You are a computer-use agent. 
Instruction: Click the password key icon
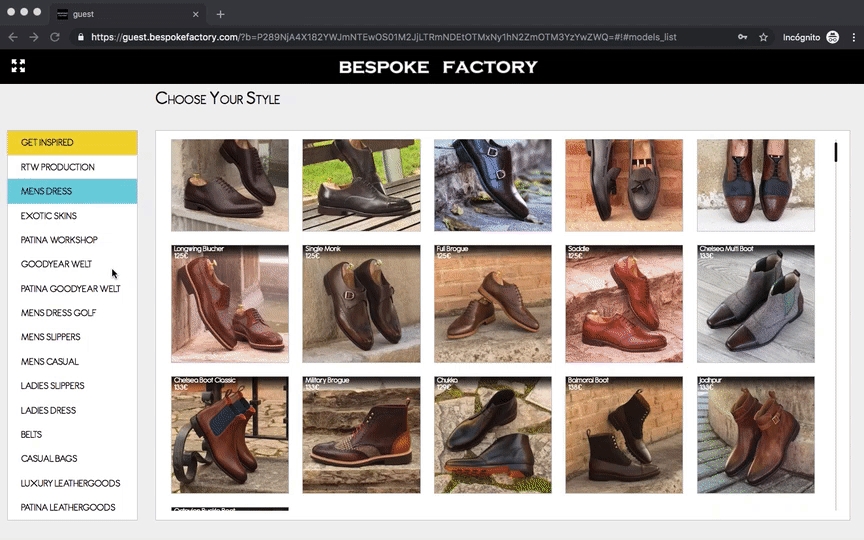click(x=742, y=37)
